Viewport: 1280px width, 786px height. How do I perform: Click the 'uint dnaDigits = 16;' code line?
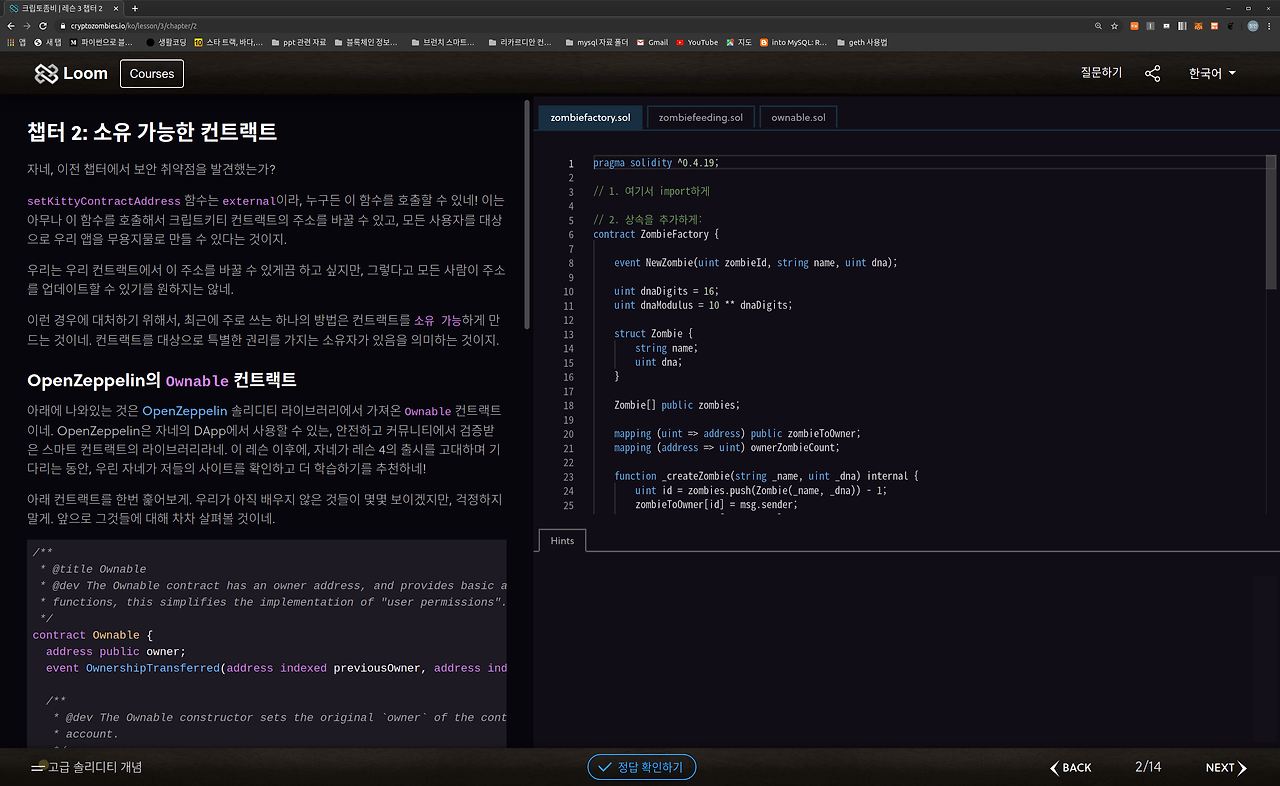coord(666,291)
